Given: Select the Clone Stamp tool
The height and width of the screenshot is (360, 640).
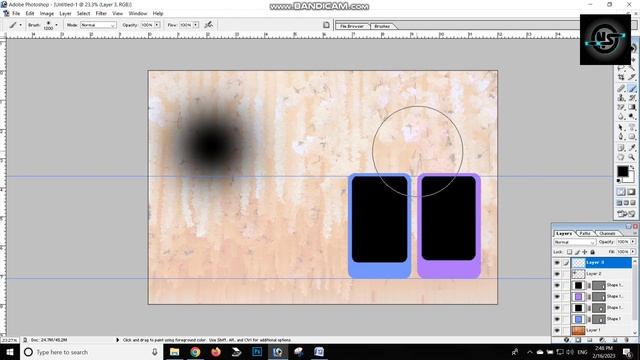Looking at the screenshot, I should pyautogui.click(x=620, y=98).
